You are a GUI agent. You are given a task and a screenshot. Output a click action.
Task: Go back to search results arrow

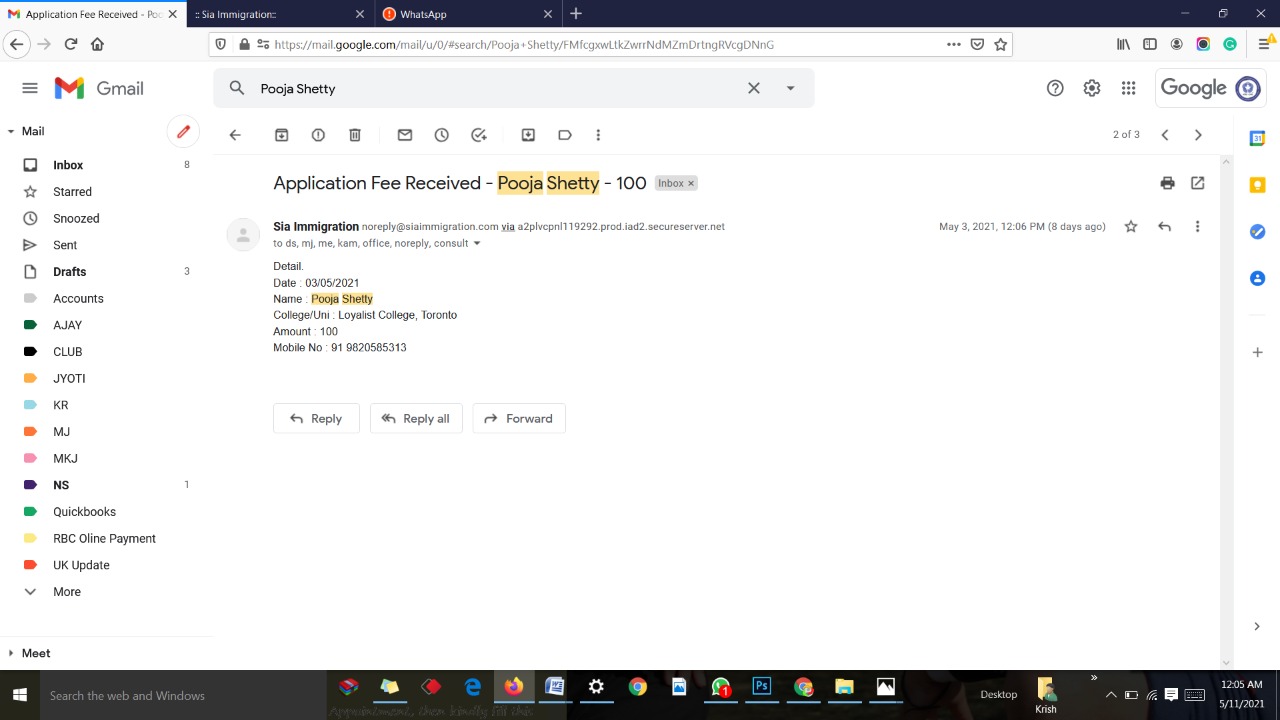click(235, 135)
